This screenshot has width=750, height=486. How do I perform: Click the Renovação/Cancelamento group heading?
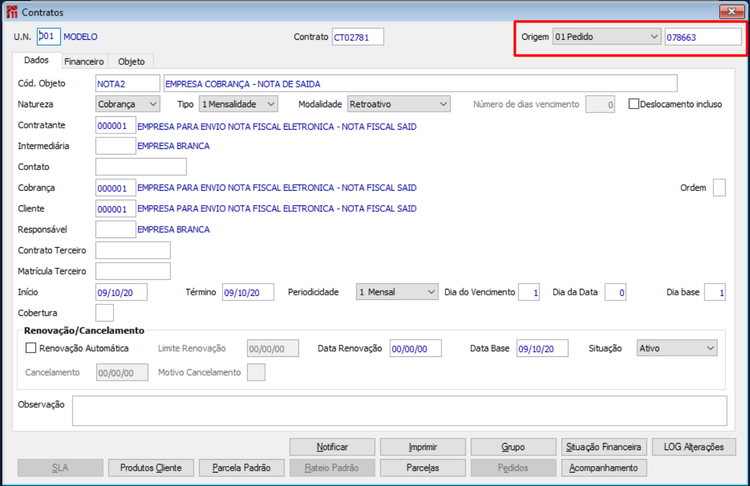(x=84, y=330)
